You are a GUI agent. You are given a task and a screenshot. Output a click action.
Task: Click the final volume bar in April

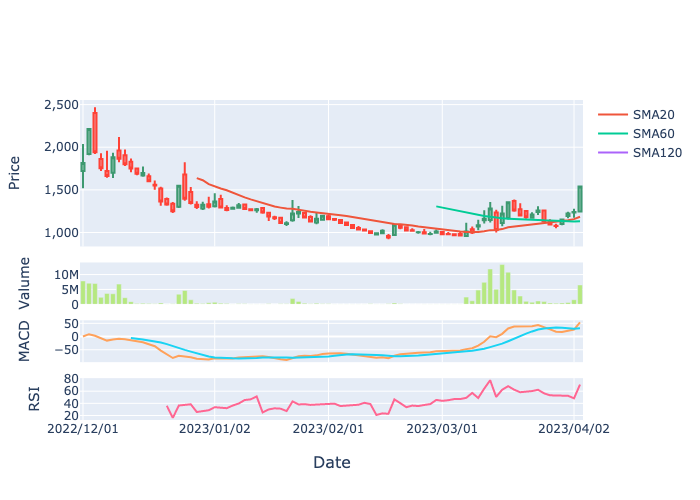(580, 295)
